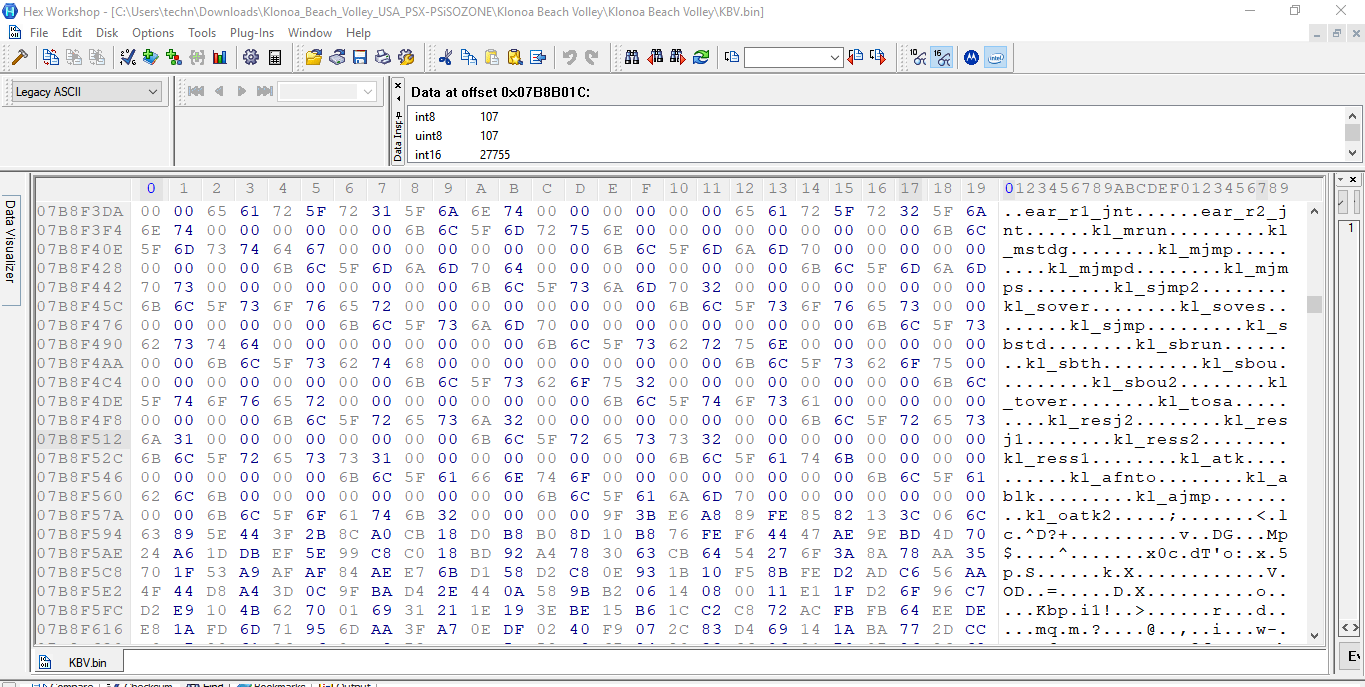Click the green Replace arrows icon
Image resolution: width=1365 pixels, height=687 pixels.
point(701,57)
